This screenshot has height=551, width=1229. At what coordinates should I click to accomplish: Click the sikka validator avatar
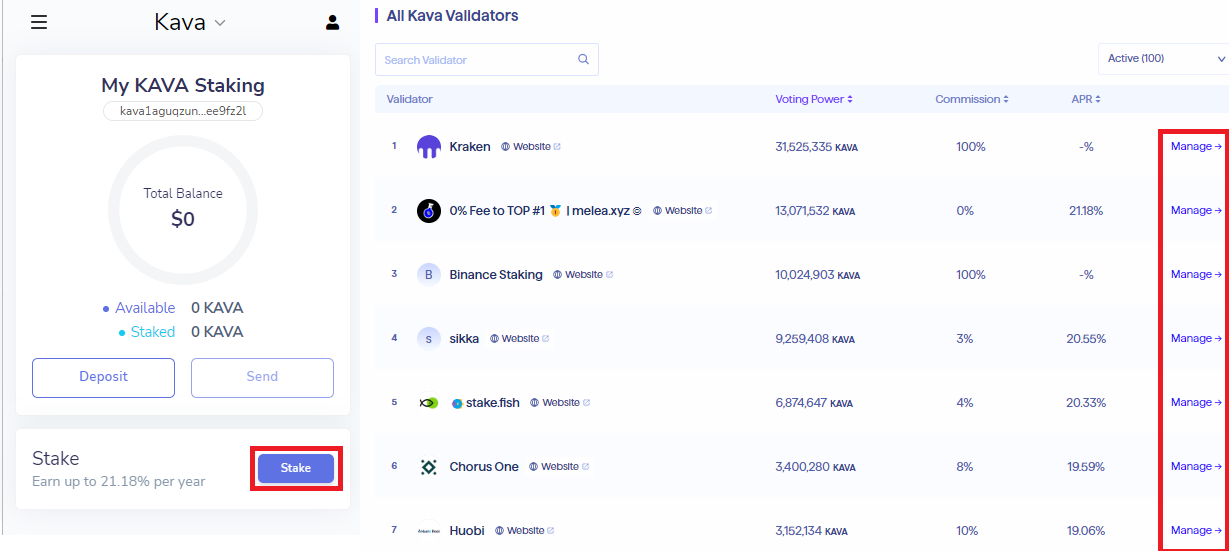coord(429,339)
